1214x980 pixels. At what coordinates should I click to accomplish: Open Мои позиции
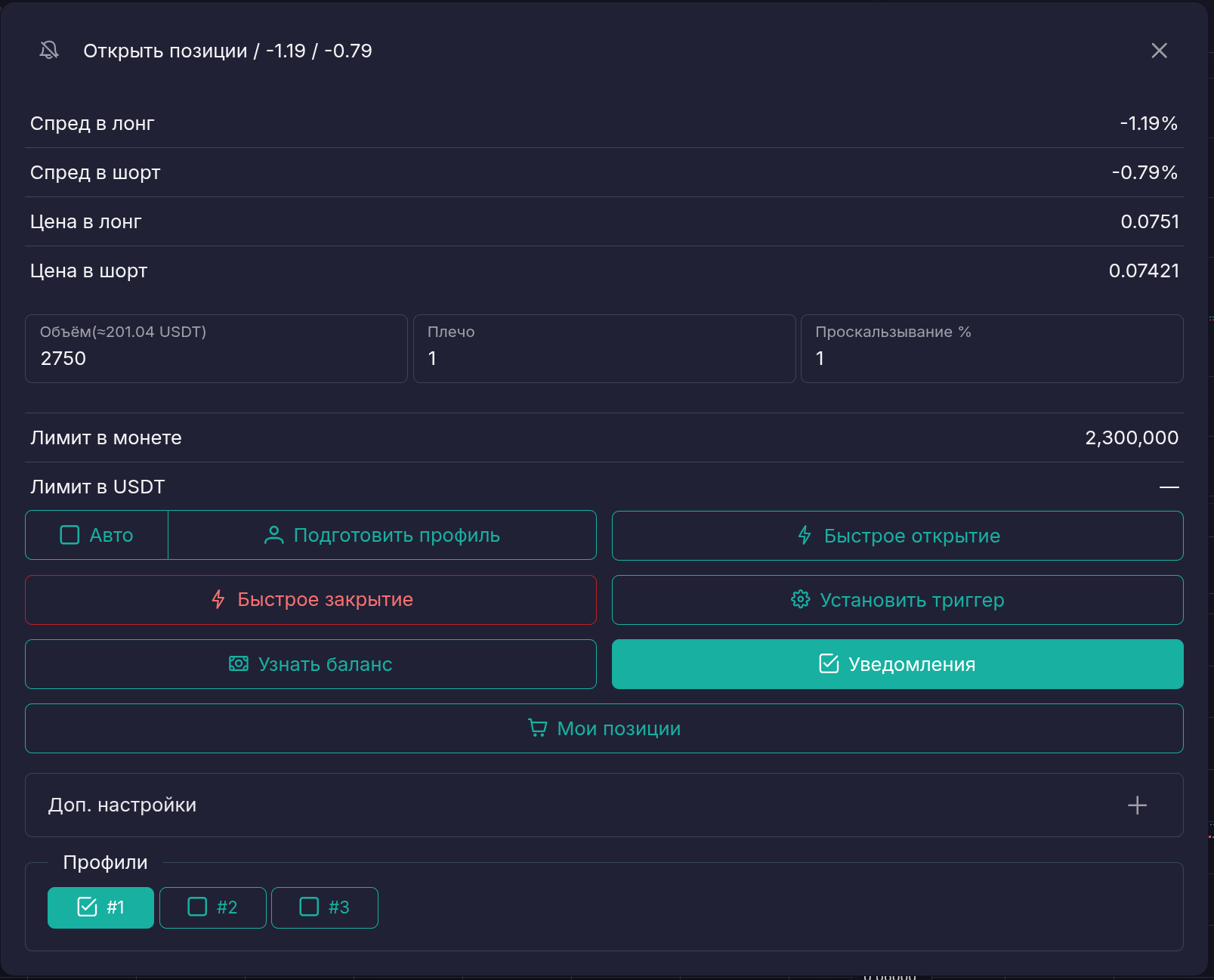coord(604,728)
